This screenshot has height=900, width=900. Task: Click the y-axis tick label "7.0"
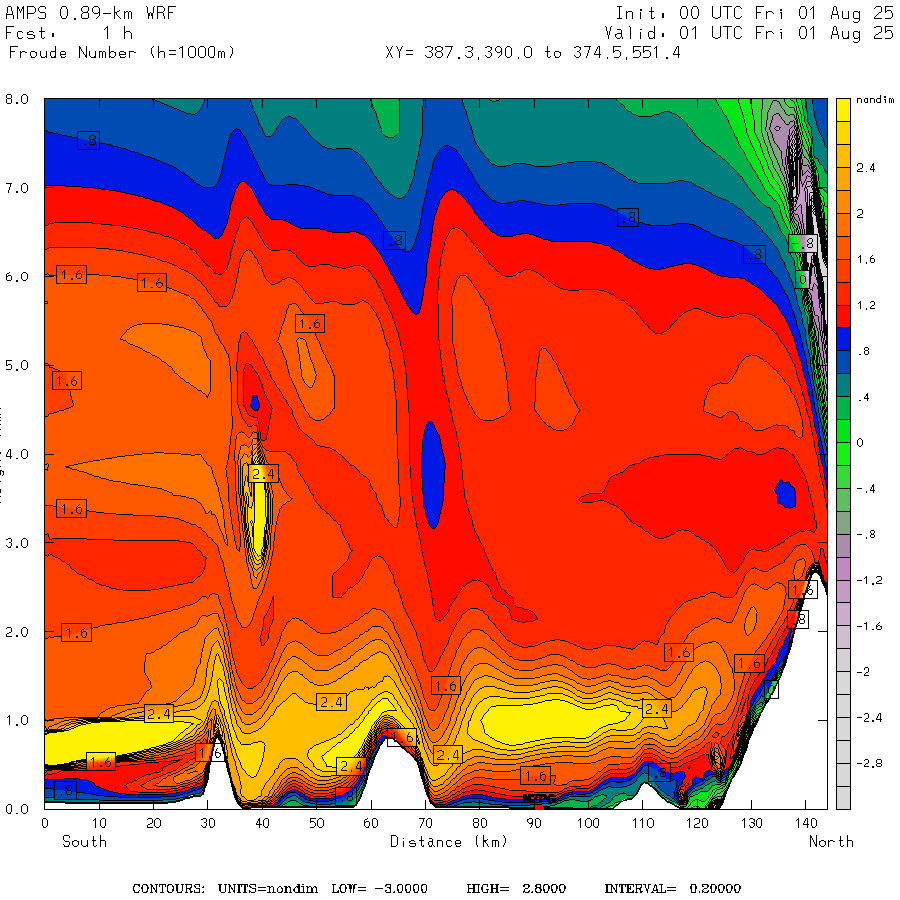[x=17, y=188]
